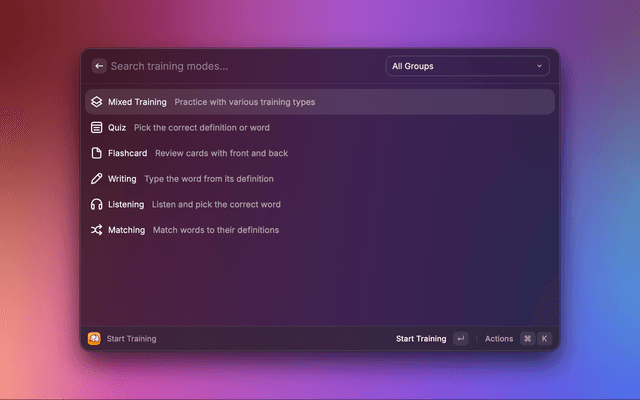The image size is (640, 400).
Task: Open the All Groups dropdown
Action: [x=466, y=66]
